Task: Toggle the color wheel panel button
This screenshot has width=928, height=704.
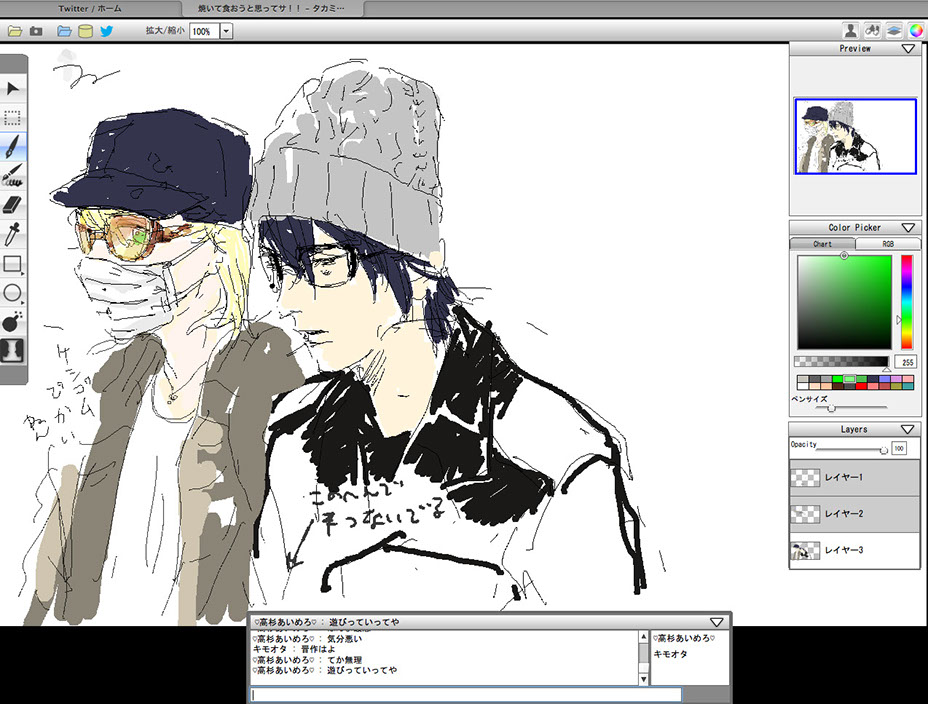Action: point(916,31)
